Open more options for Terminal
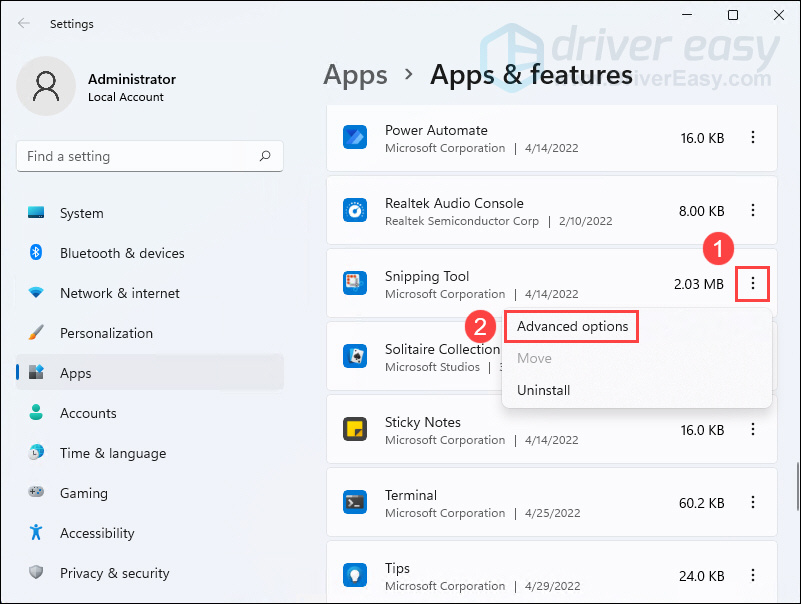Viewport: 801px width, 604px height. tap(752, 503)
